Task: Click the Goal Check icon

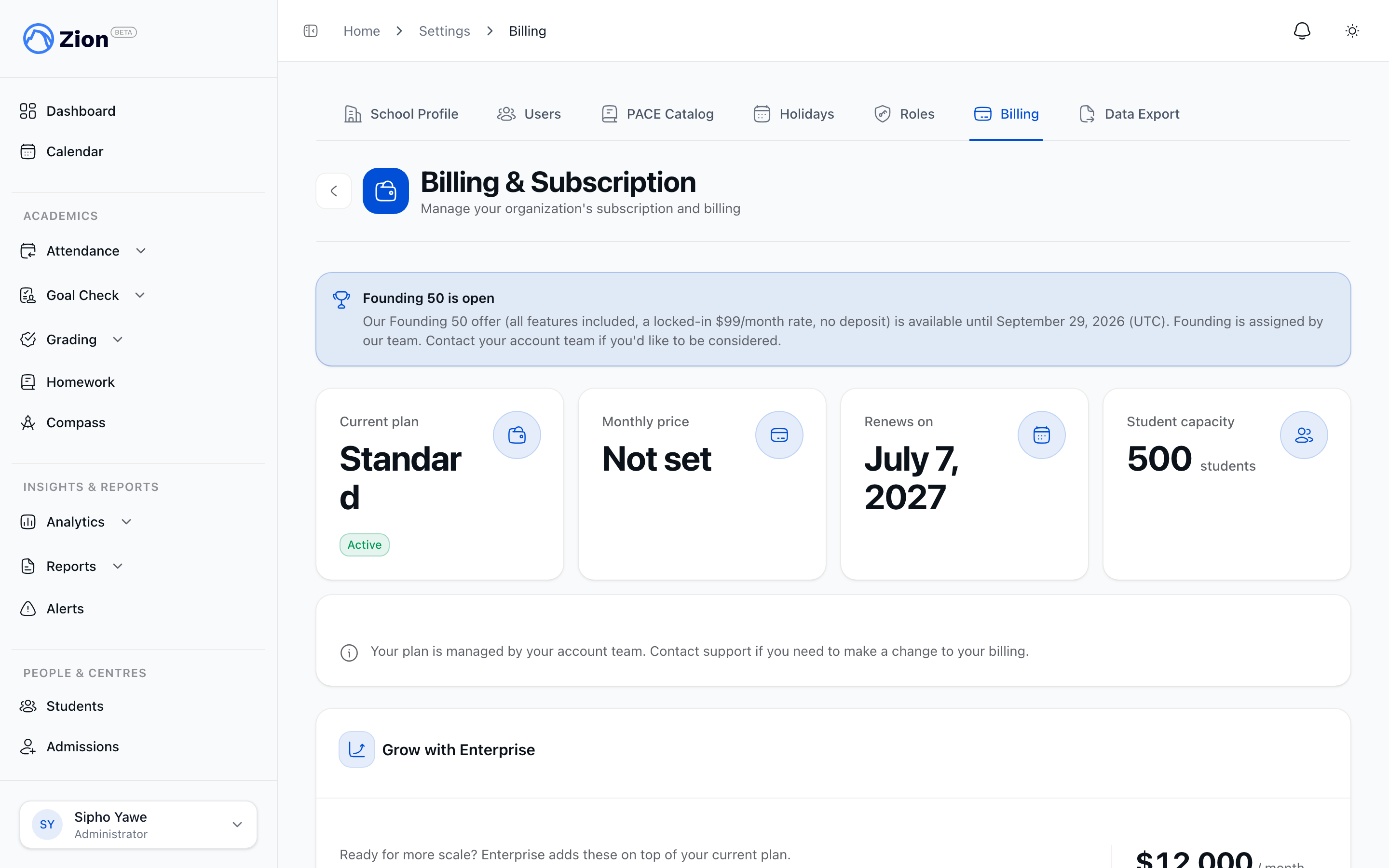Action: pyautogui.click(x=28, y=295)
